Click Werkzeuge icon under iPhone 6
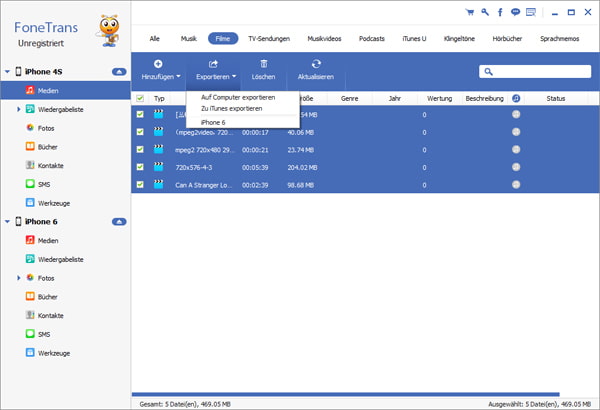600x410 pixels. pos(30,353)
